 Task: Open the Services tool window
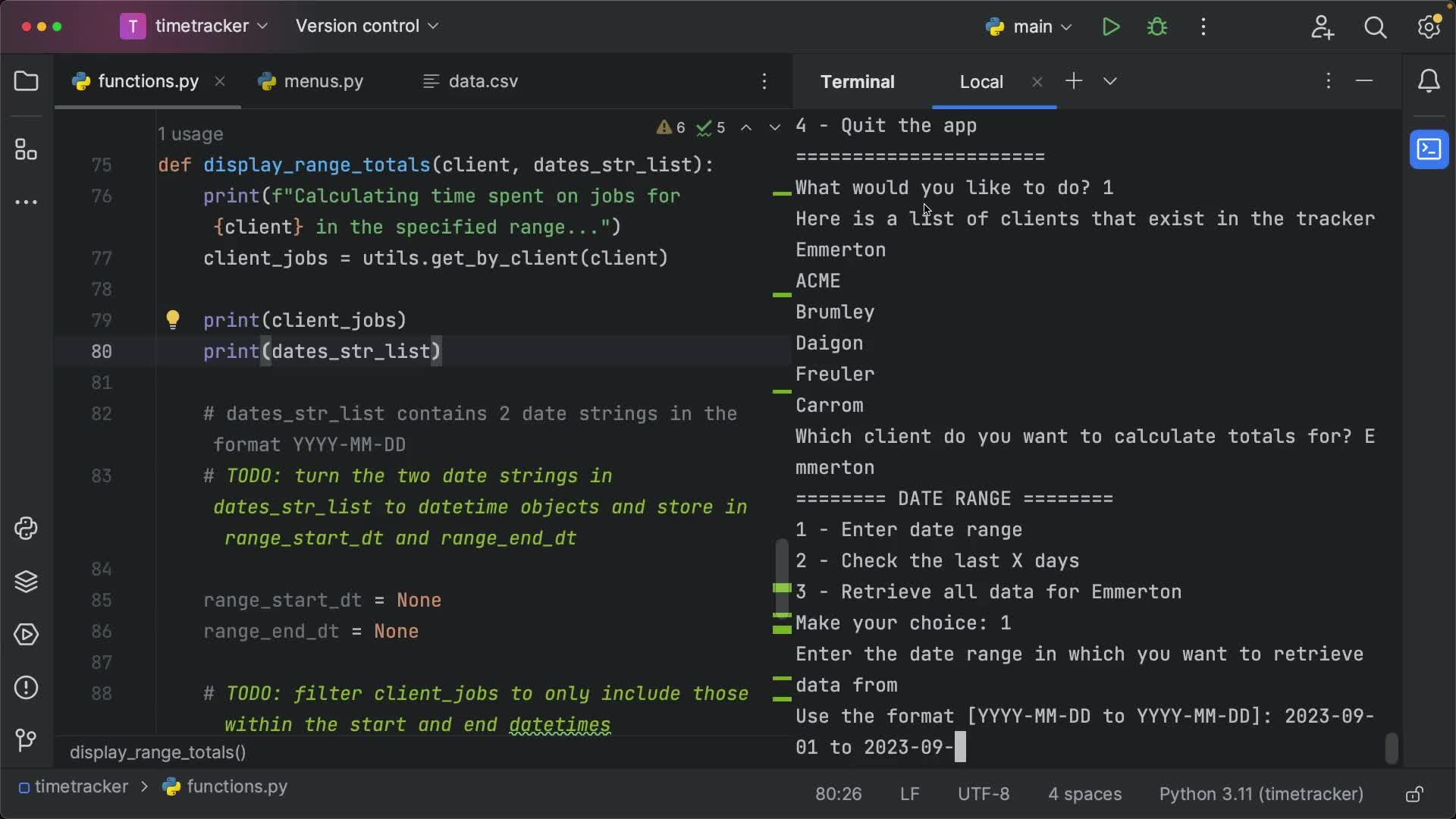(x=27, y=635)
